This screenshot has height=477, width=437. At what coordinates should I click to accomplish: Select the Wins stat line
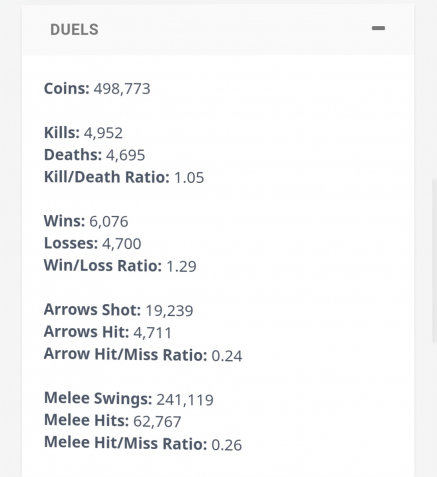pyautogui.click(x=86, y=221)
